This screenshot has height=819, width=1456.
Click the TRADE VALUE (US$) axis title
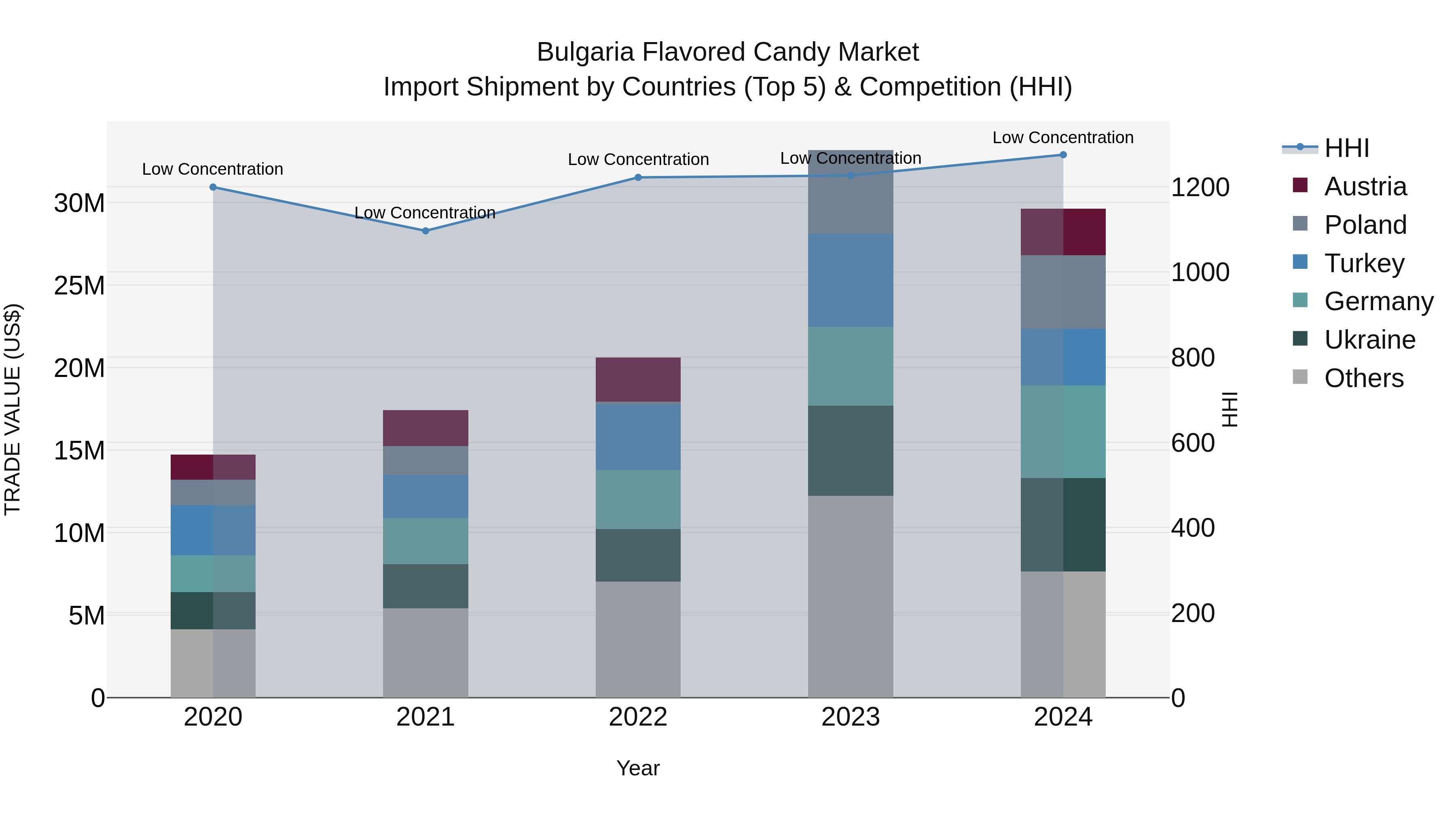[x=13, y=409]
